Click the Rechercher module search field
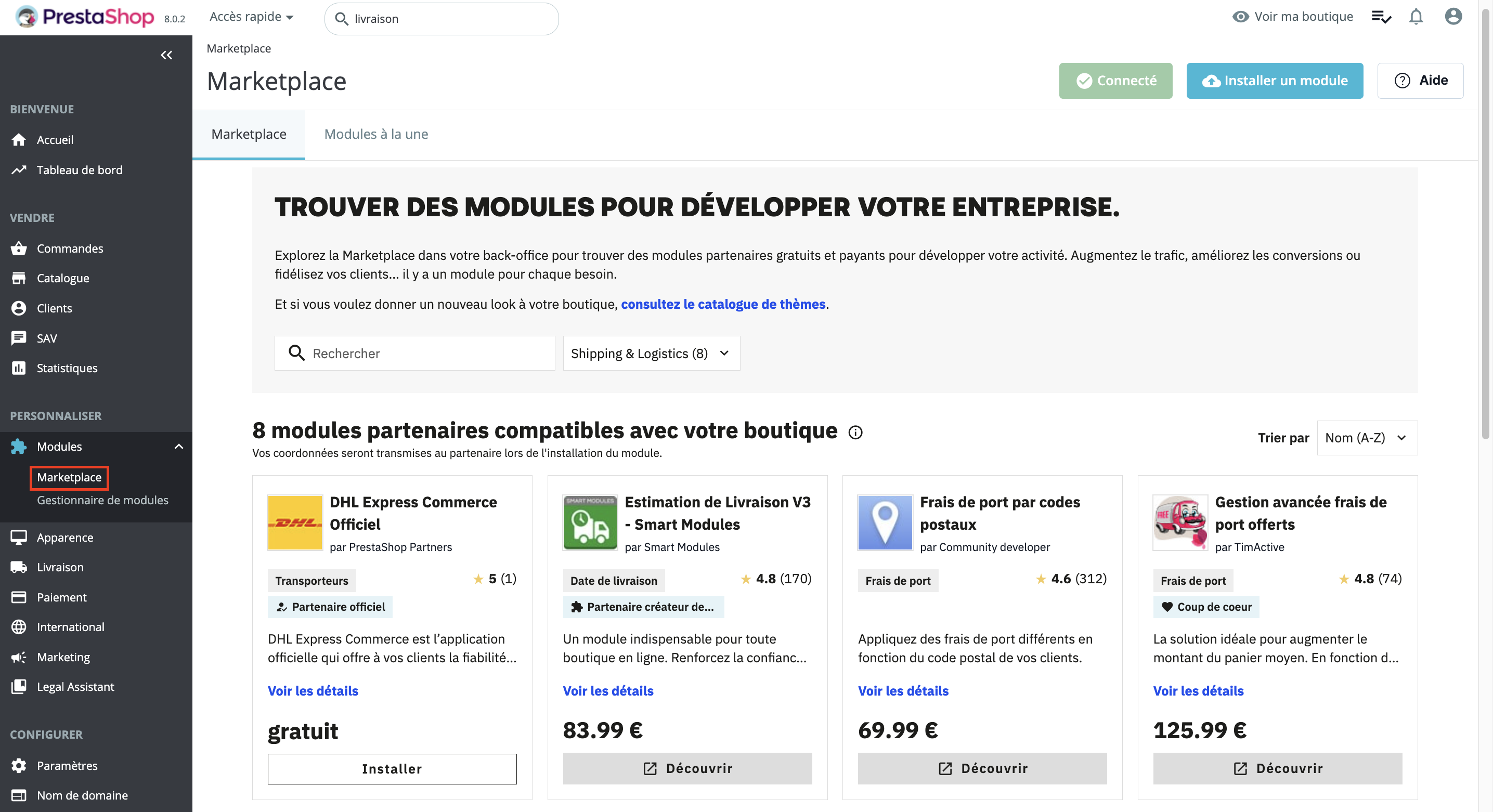 (x=415, y=353)
